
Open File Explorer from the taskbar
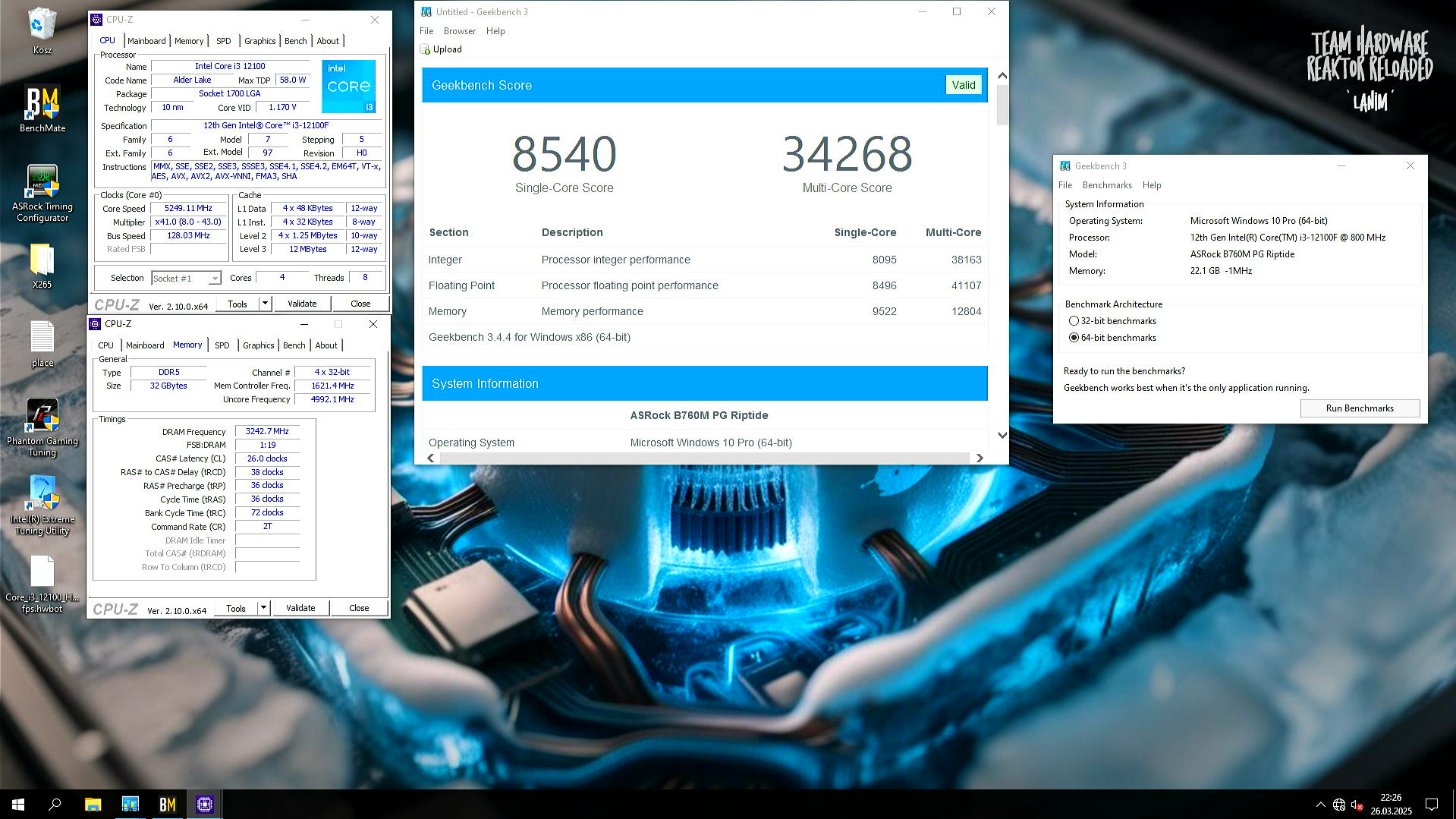tap(93, 804)
